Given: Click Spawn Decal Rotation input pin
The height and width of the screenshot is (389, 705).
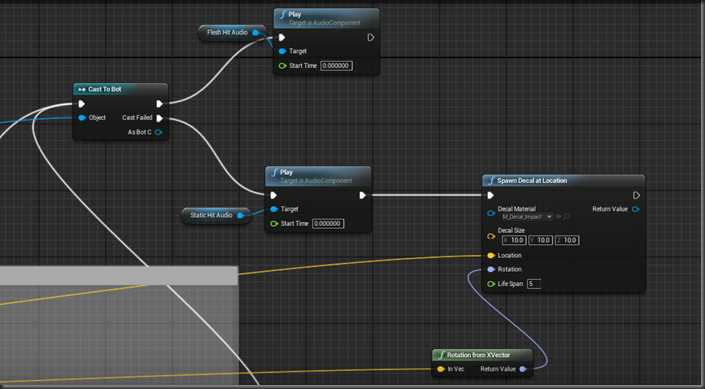Looking at the screenshot, I should point(491,269).
